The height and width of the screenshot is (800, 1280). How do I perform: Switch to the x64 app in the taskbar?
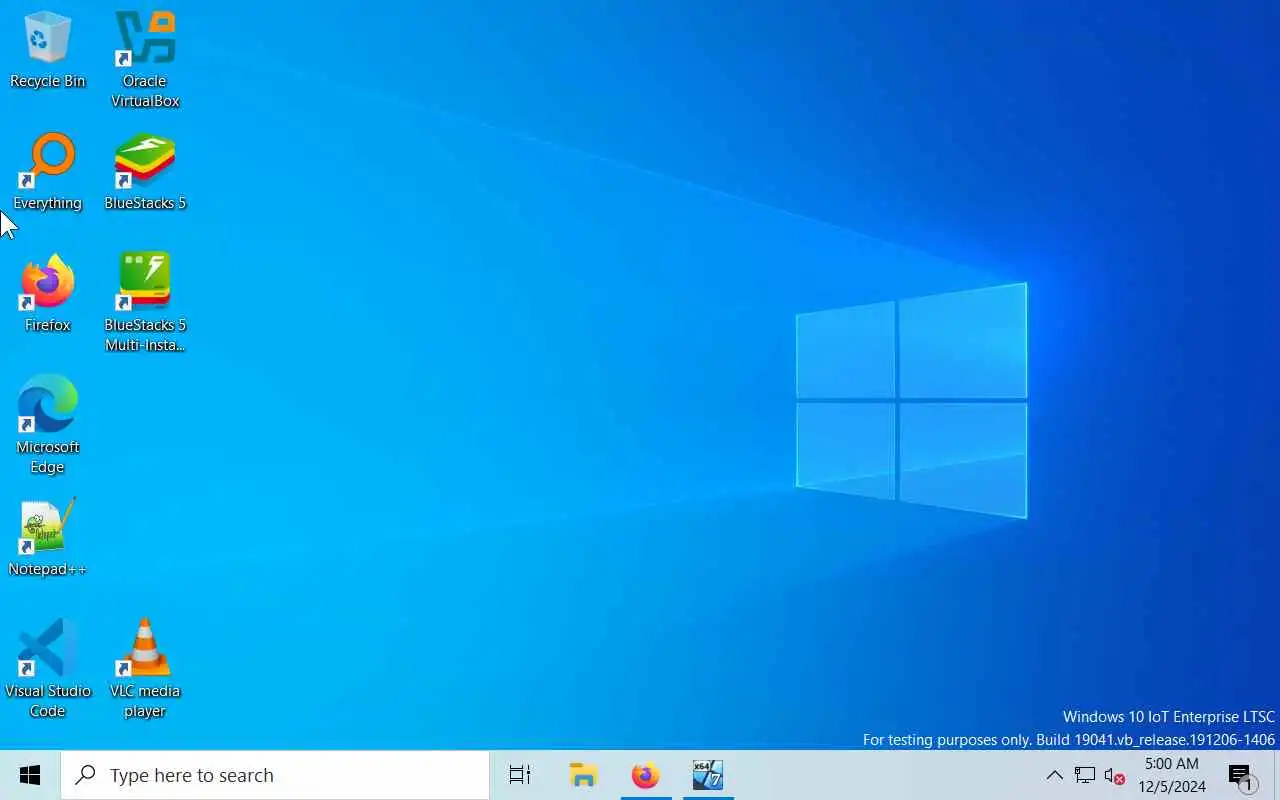tap(708, 775)
